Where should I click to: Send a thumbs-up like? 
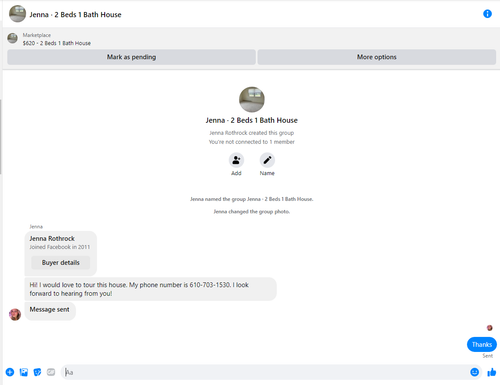pyautogui.click(x=492, y=372)
